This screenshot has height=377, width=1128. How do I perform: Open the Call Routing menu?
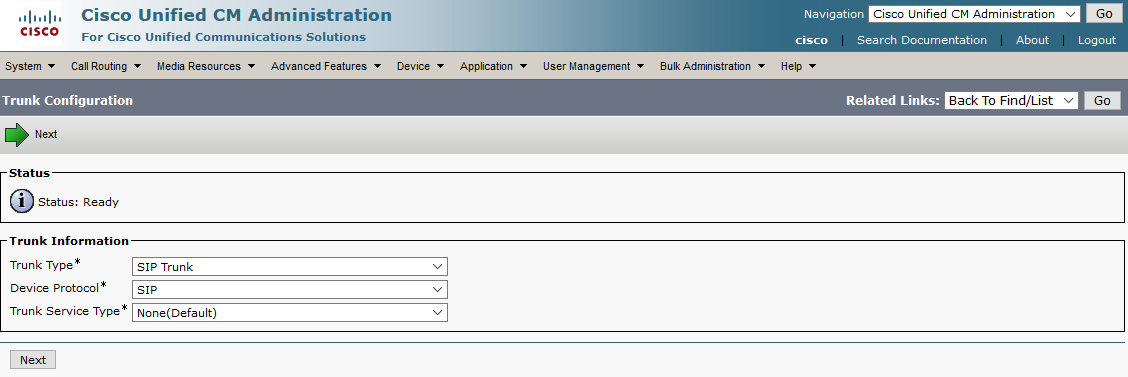[106, 66]
